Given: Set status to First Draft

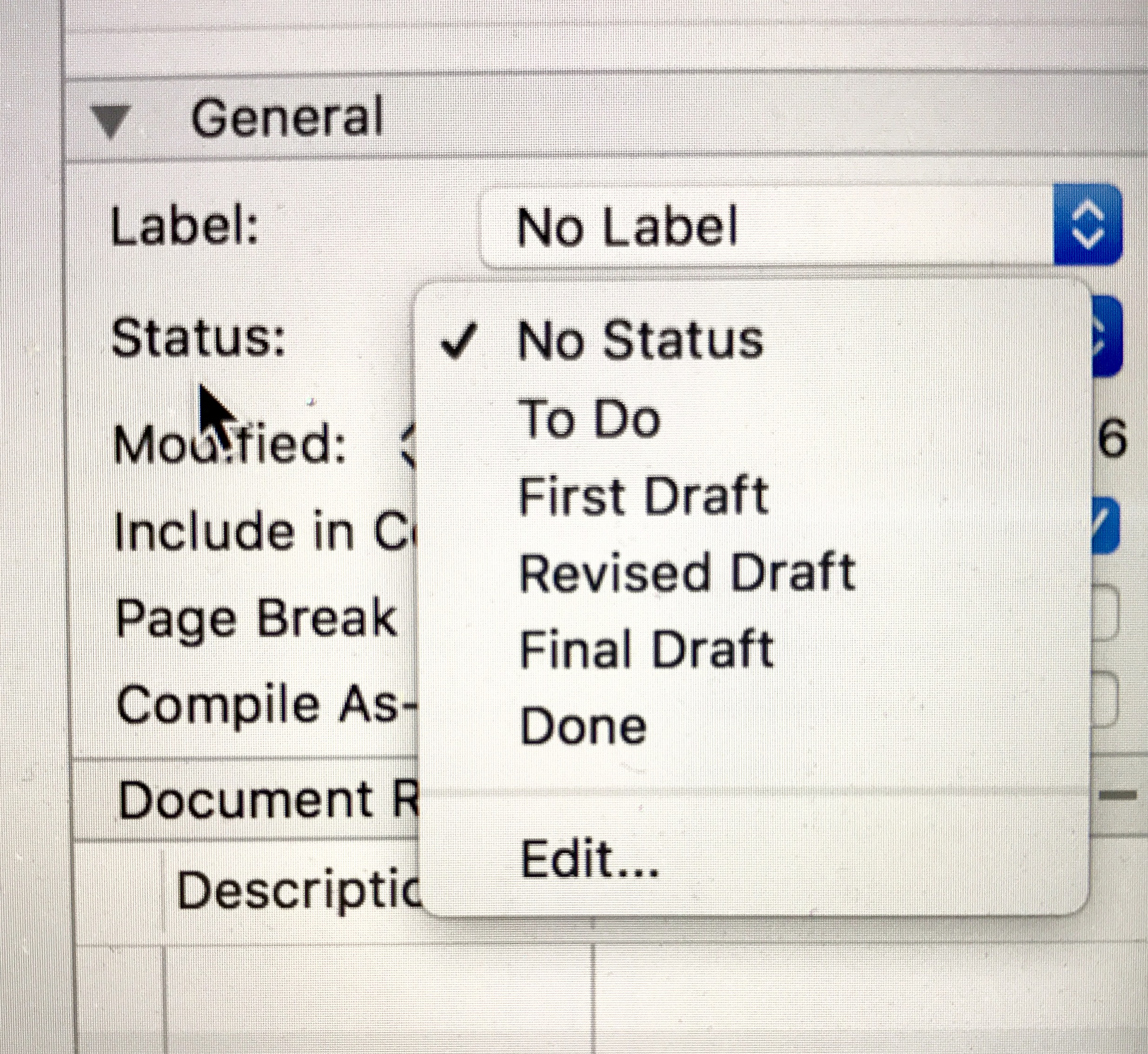Looking at the screenshot, I should 644,496.
